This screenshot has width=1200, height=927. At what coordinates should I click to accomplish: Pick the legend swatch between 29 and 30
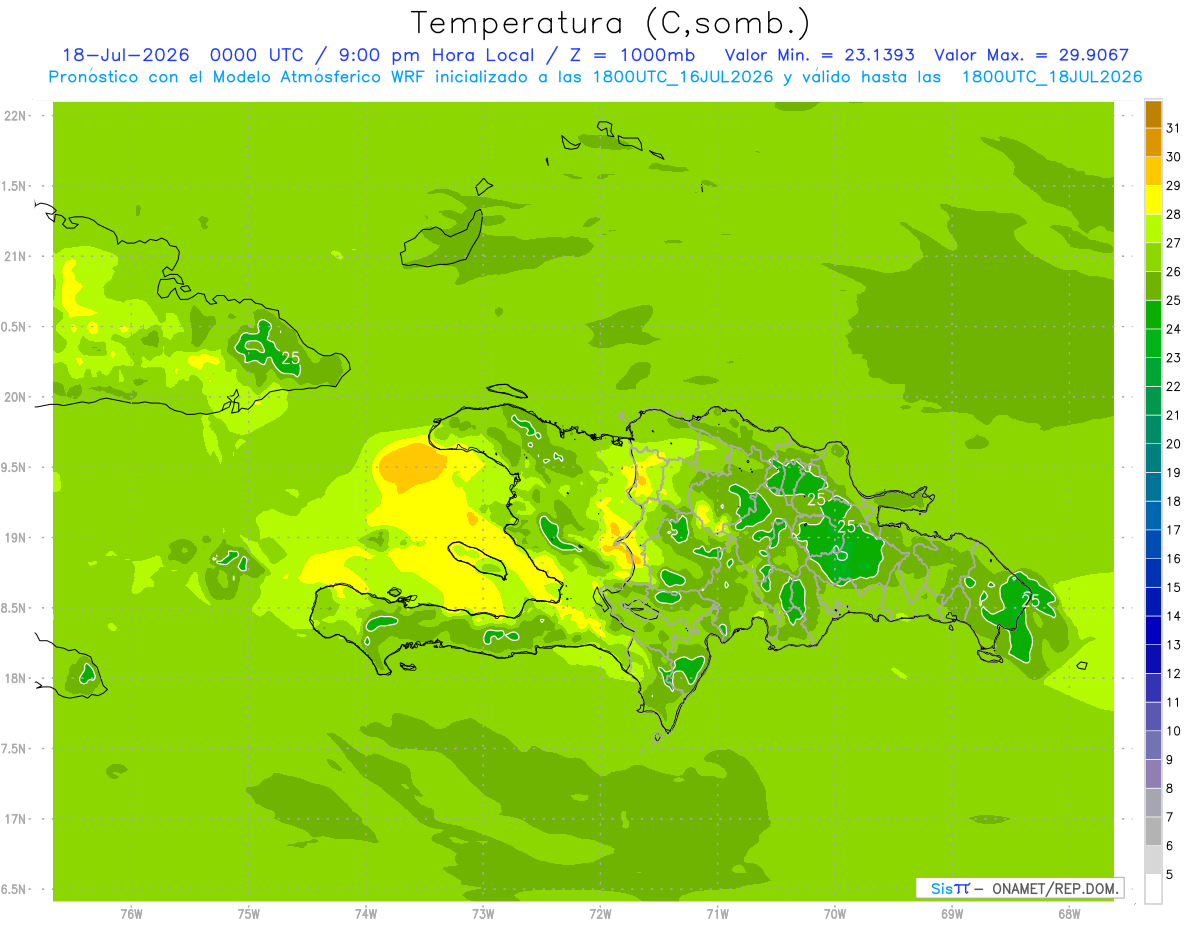click(1153, 171)
